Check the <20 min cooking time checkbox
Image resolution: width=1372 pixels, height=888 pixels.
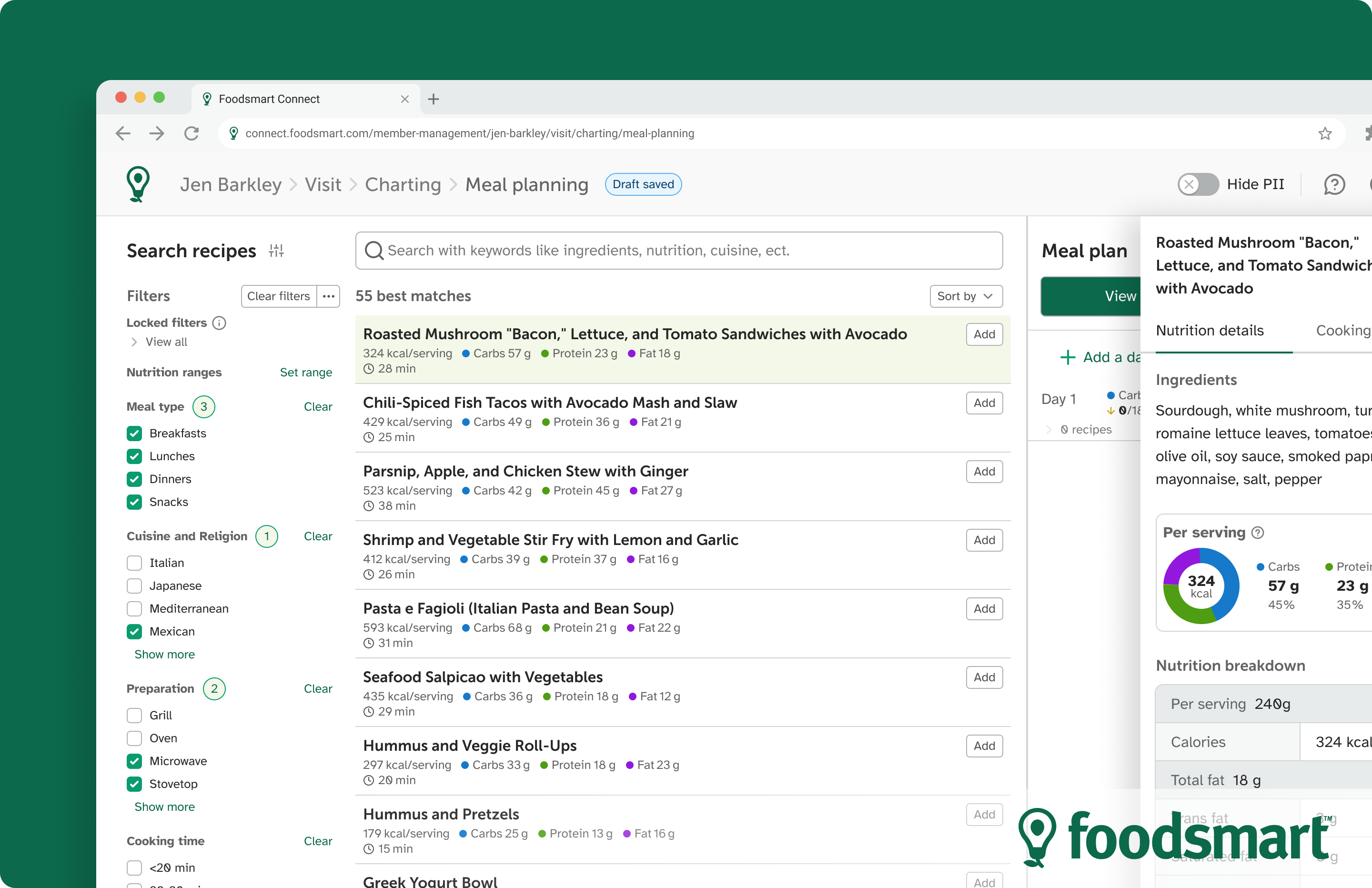pos(134,868)
